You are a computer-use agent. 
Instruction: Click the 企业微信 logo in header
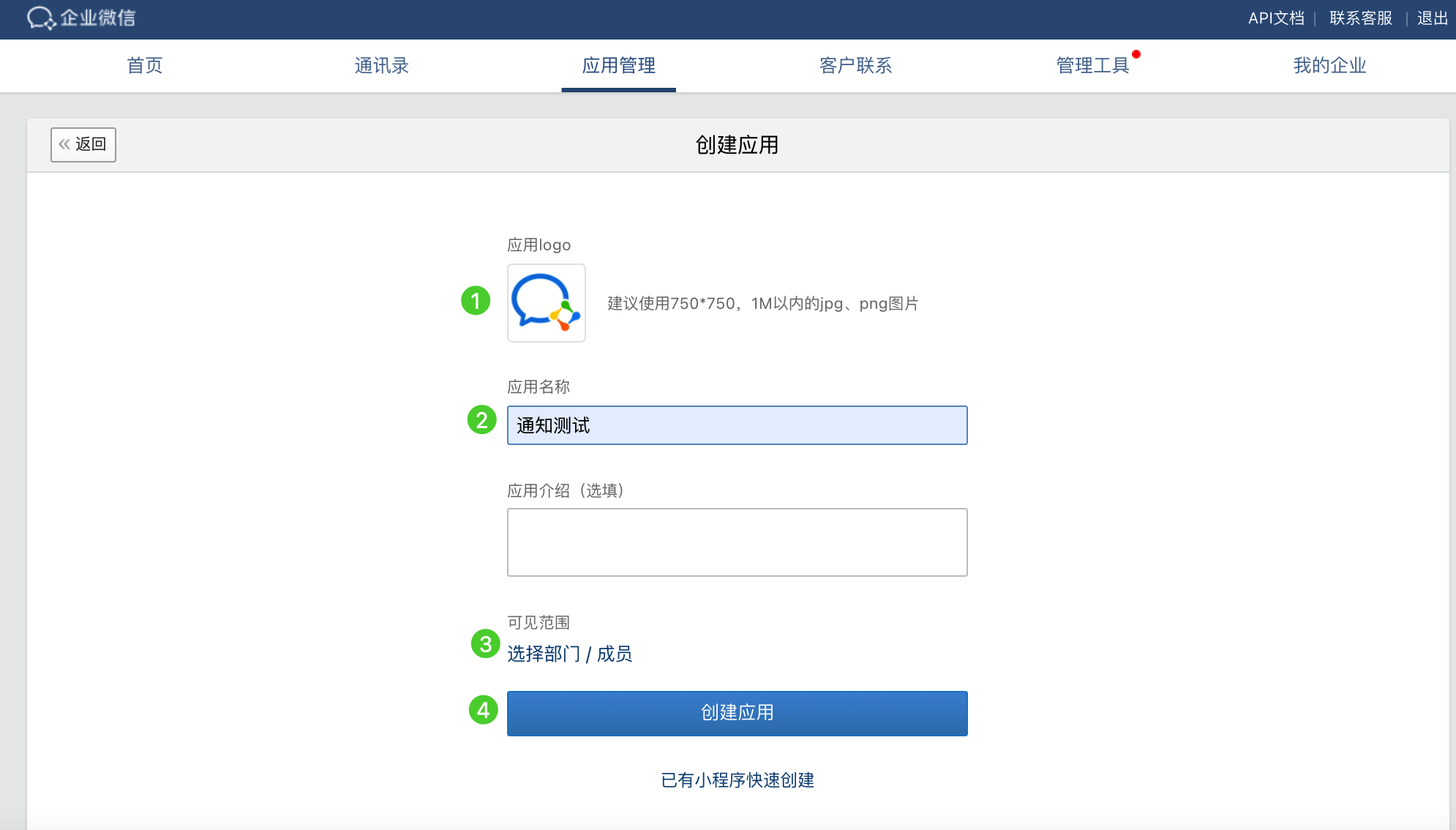tap(81, 18)
